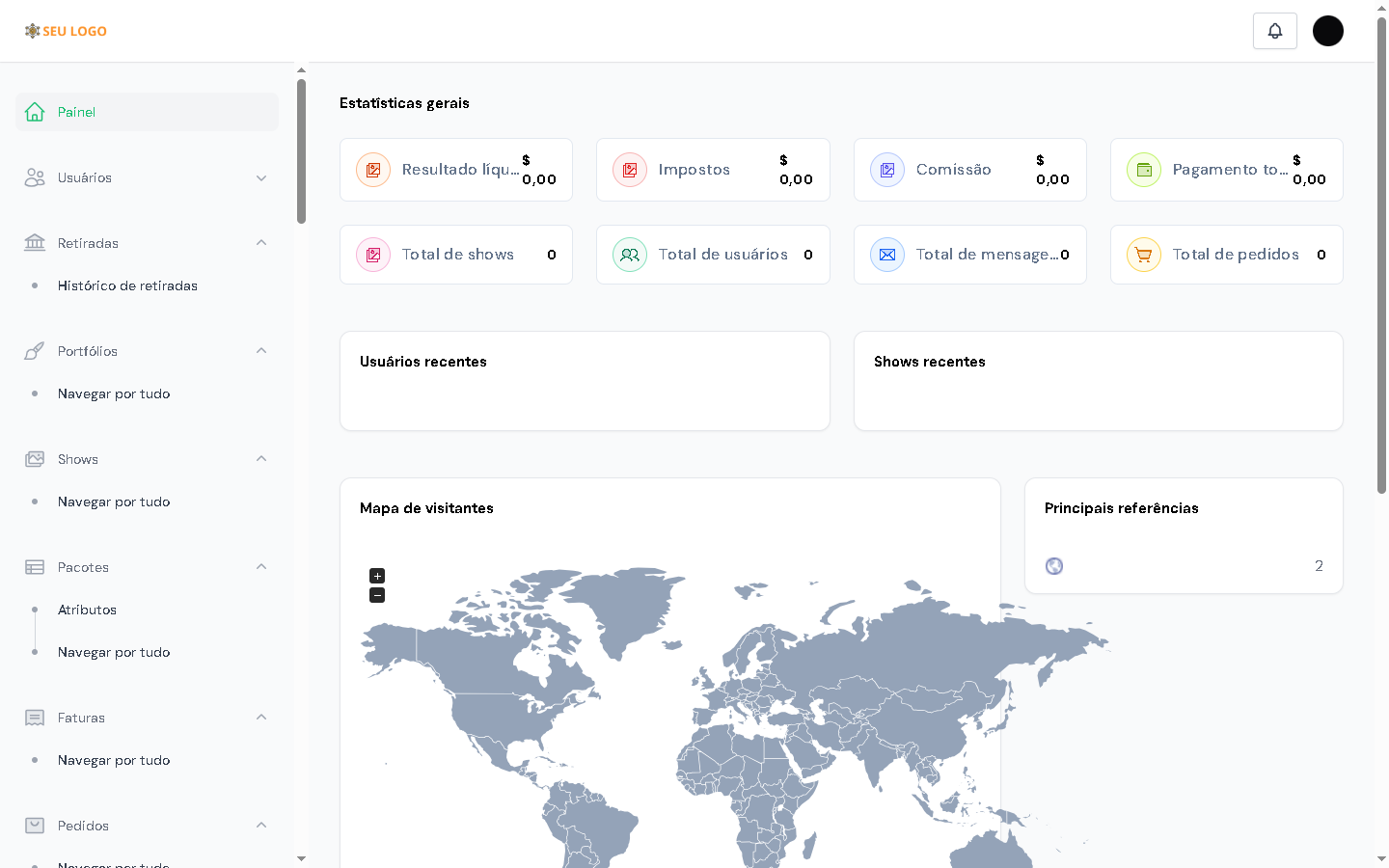
Task: Collapse the Portfólios sidebar section
Action: pos(261,351)
